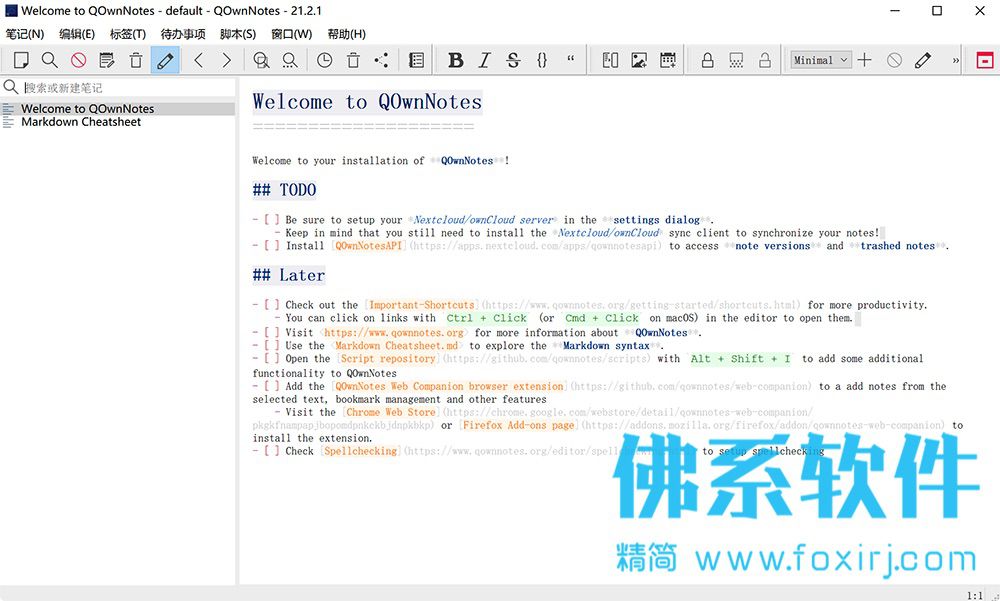The image size is (1000, 601).
Task: Click the QOwnNotes Web Companion browser extension link
Action: point(449,386)
